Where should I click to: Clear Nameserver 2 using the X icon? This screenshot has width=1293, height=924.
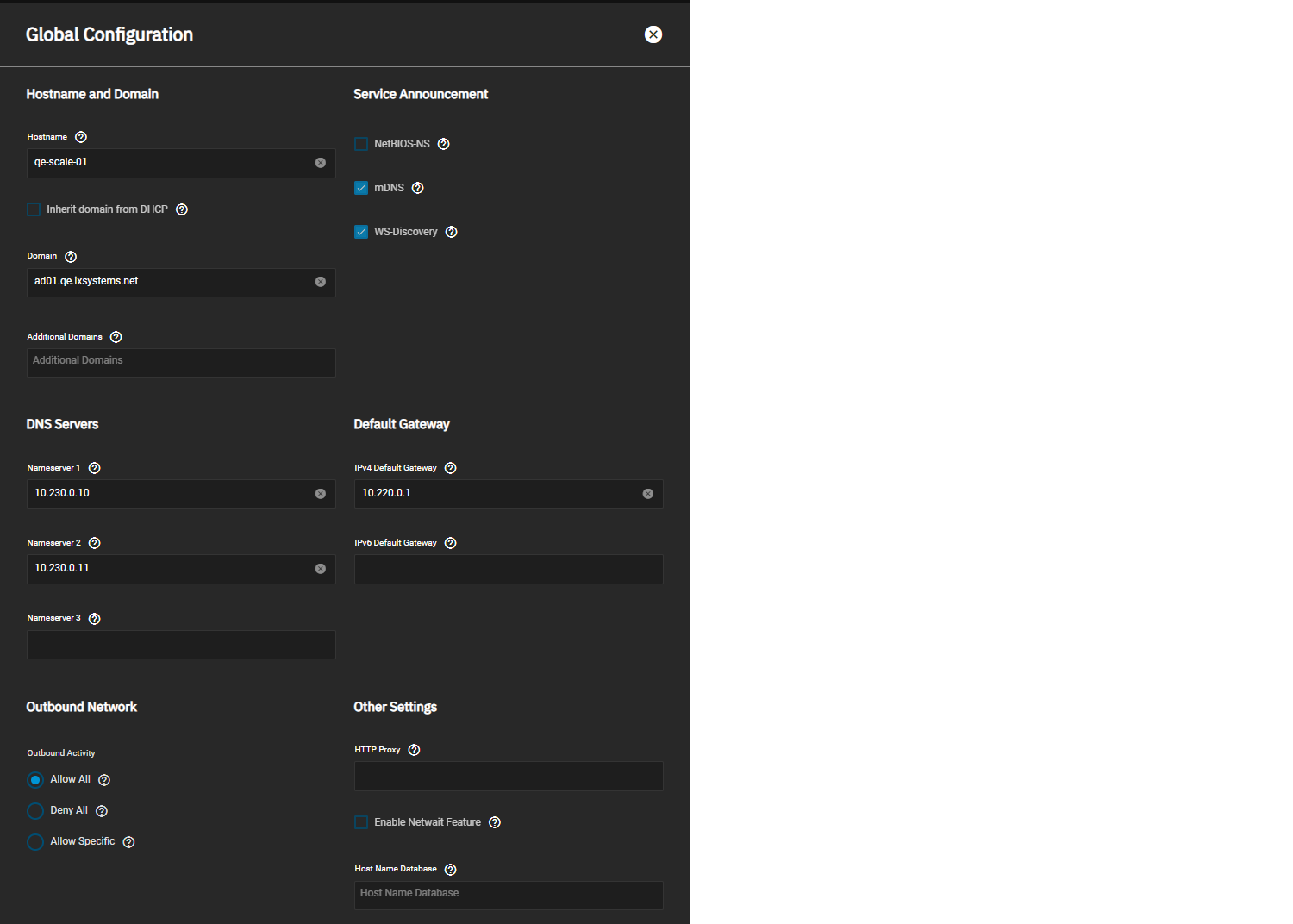321,569
